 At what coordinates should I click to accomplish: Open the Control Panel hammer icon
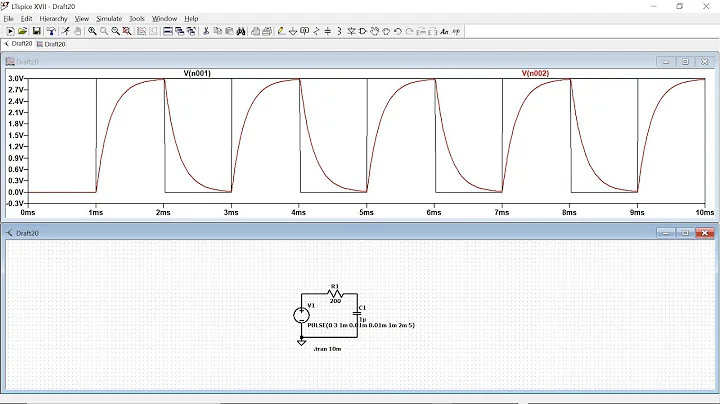(51, 31)
